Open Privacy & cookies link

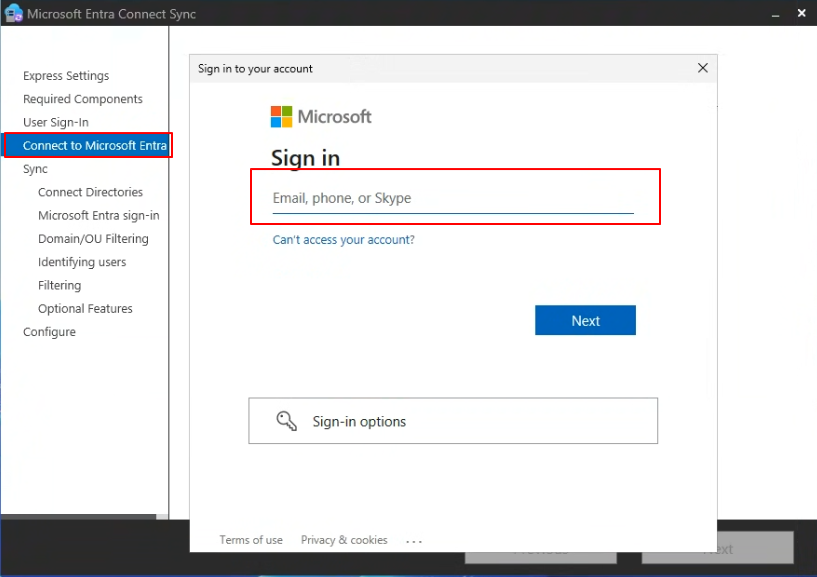(344, 540)
